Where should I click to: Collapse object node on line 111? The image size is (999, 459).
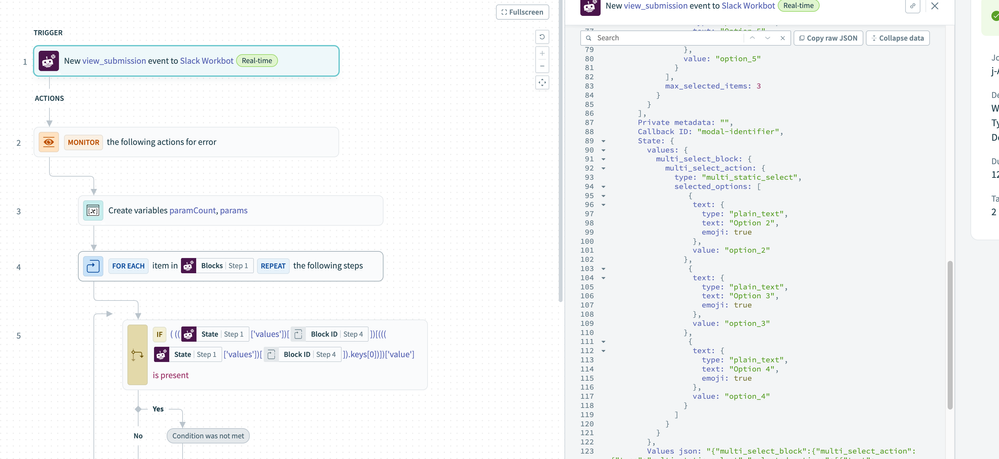click(x=603, y=342)
